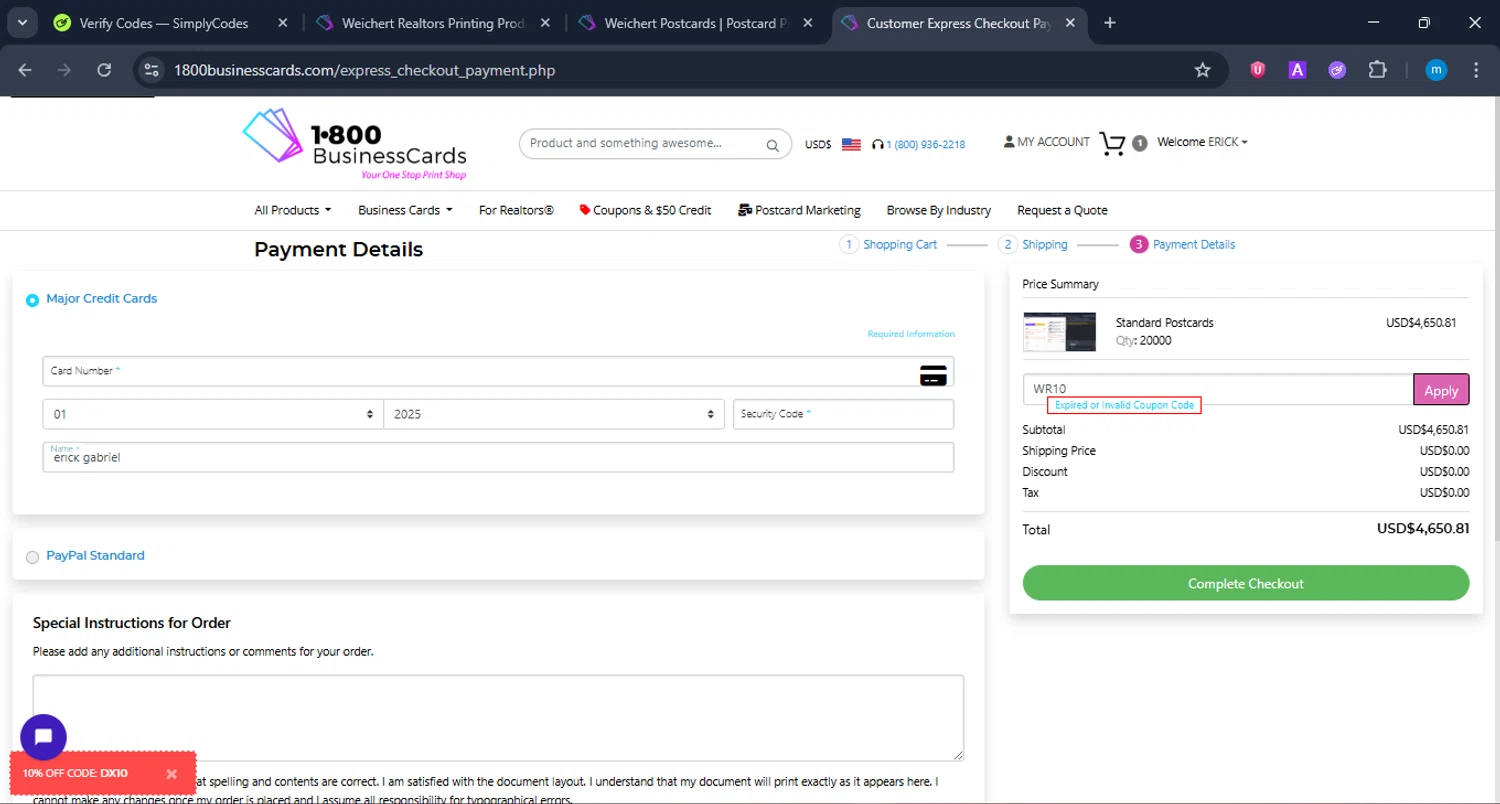Screen dimensions: 1500x804
Task: Call link 1 (800) 936-2218
Action: pyautogui.click(x=919, y=144)
